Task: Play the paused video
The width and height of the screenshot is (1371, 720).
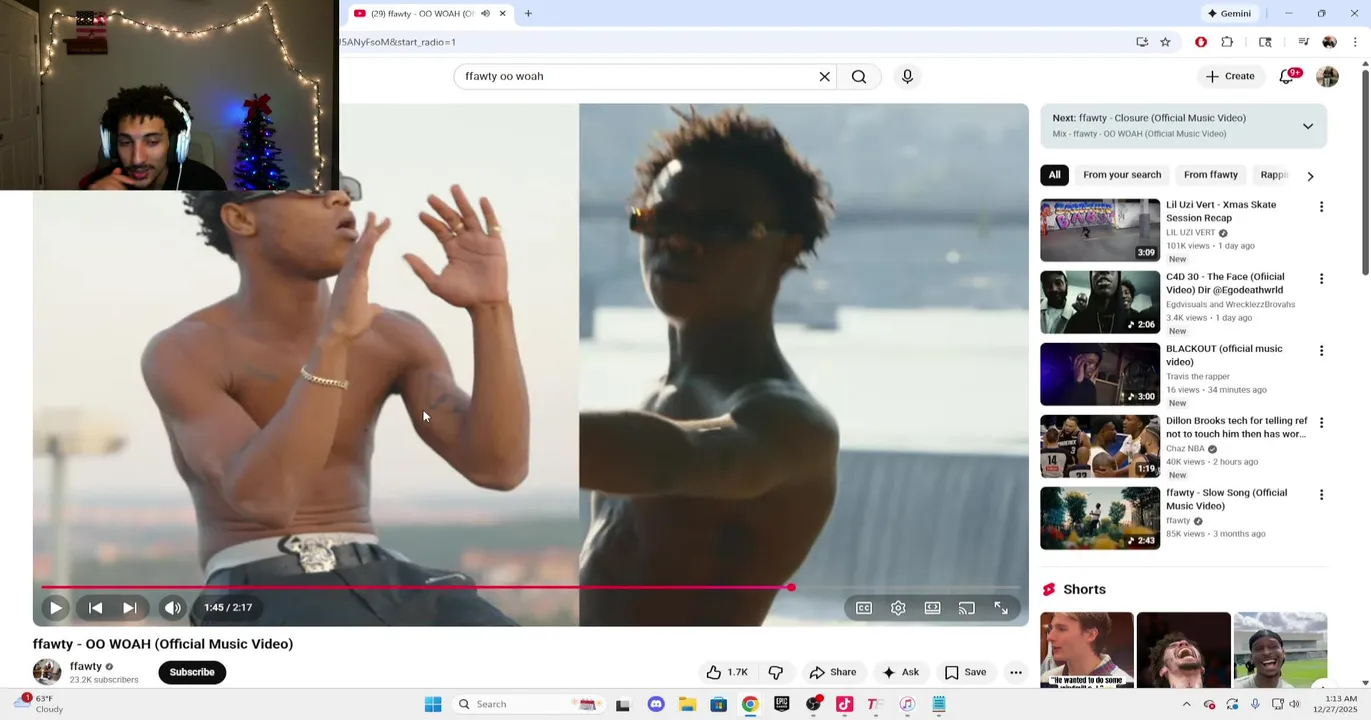Action: click(56, 607)
